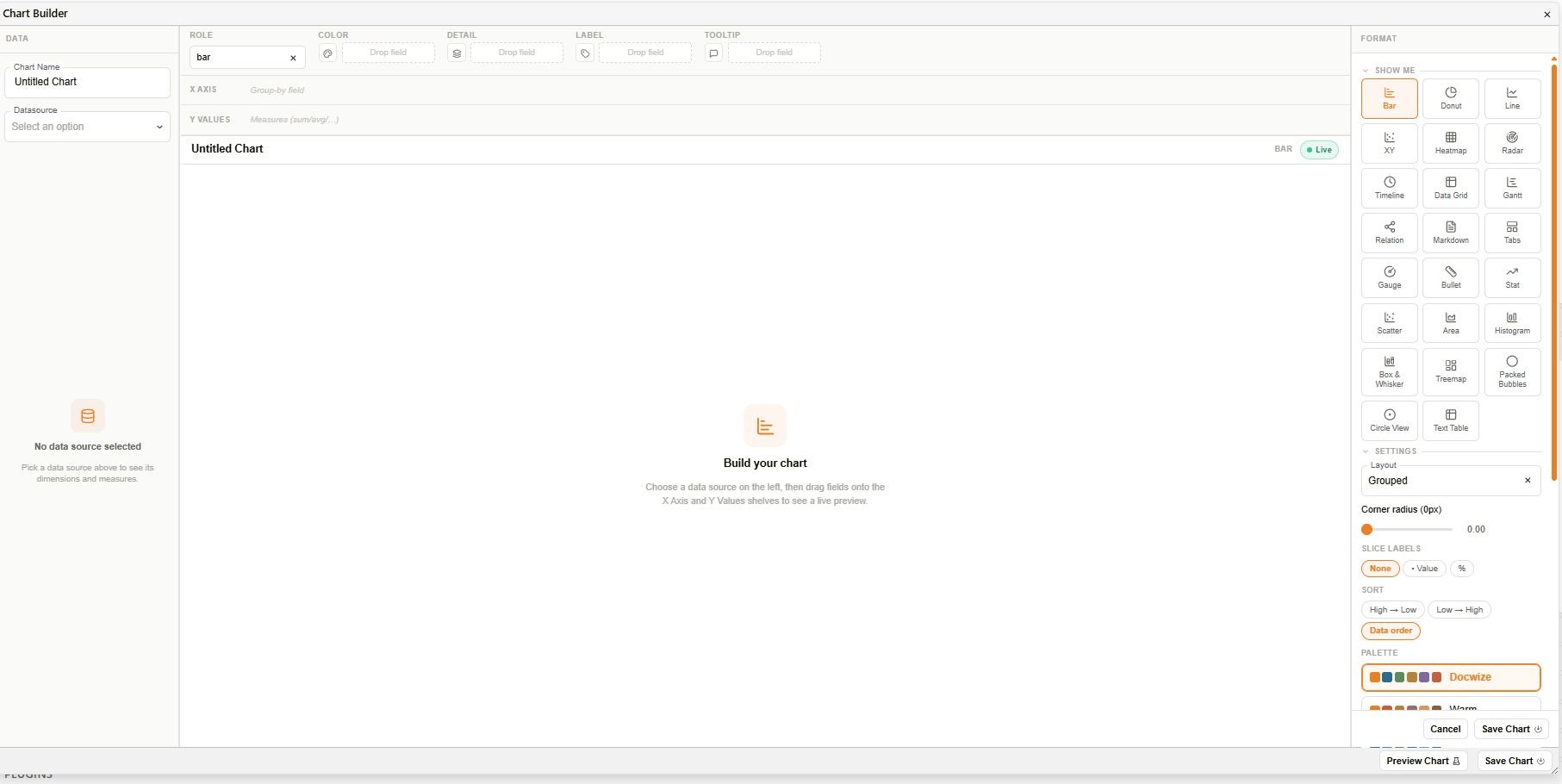Select the Gantt chart type
The image size is (1562, 784).
(x=1512, y=188)
